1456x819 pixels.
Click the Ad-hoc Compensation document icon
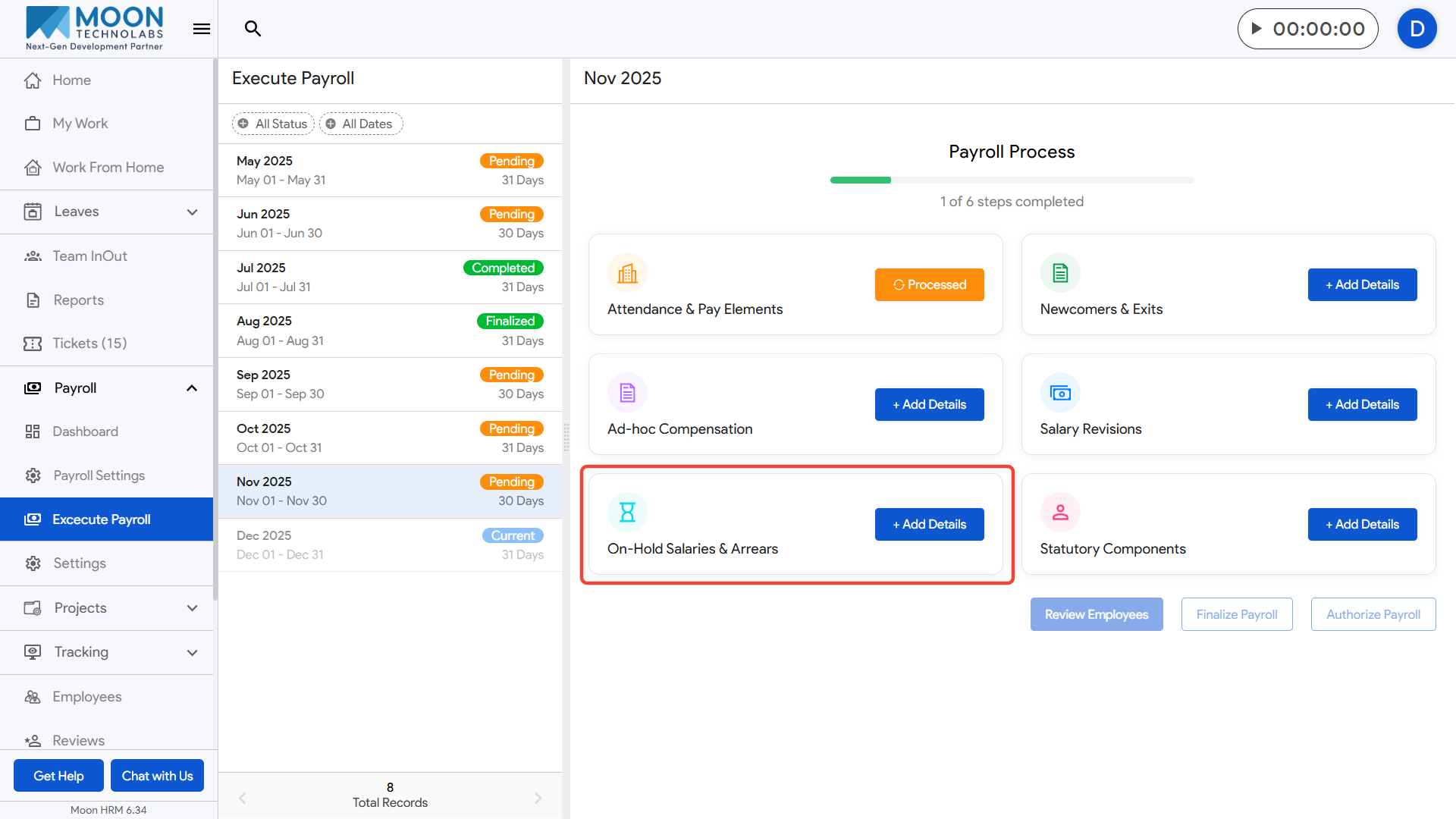[627, 393]
